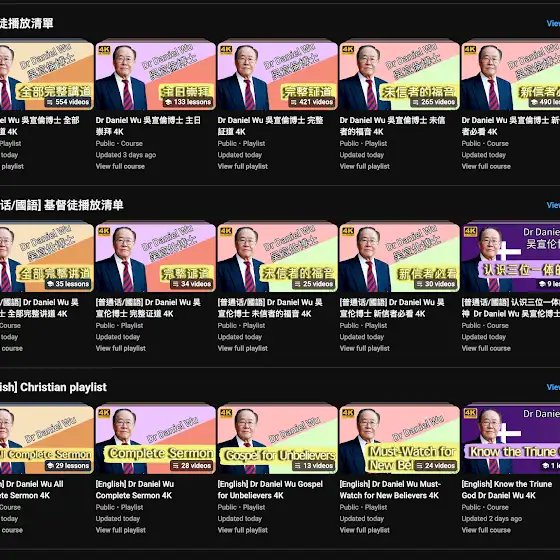Open the 主日崇拜 133 lessons course thumbnail
The height and width of the screenshot is (560, 560).
pos(155,76)
